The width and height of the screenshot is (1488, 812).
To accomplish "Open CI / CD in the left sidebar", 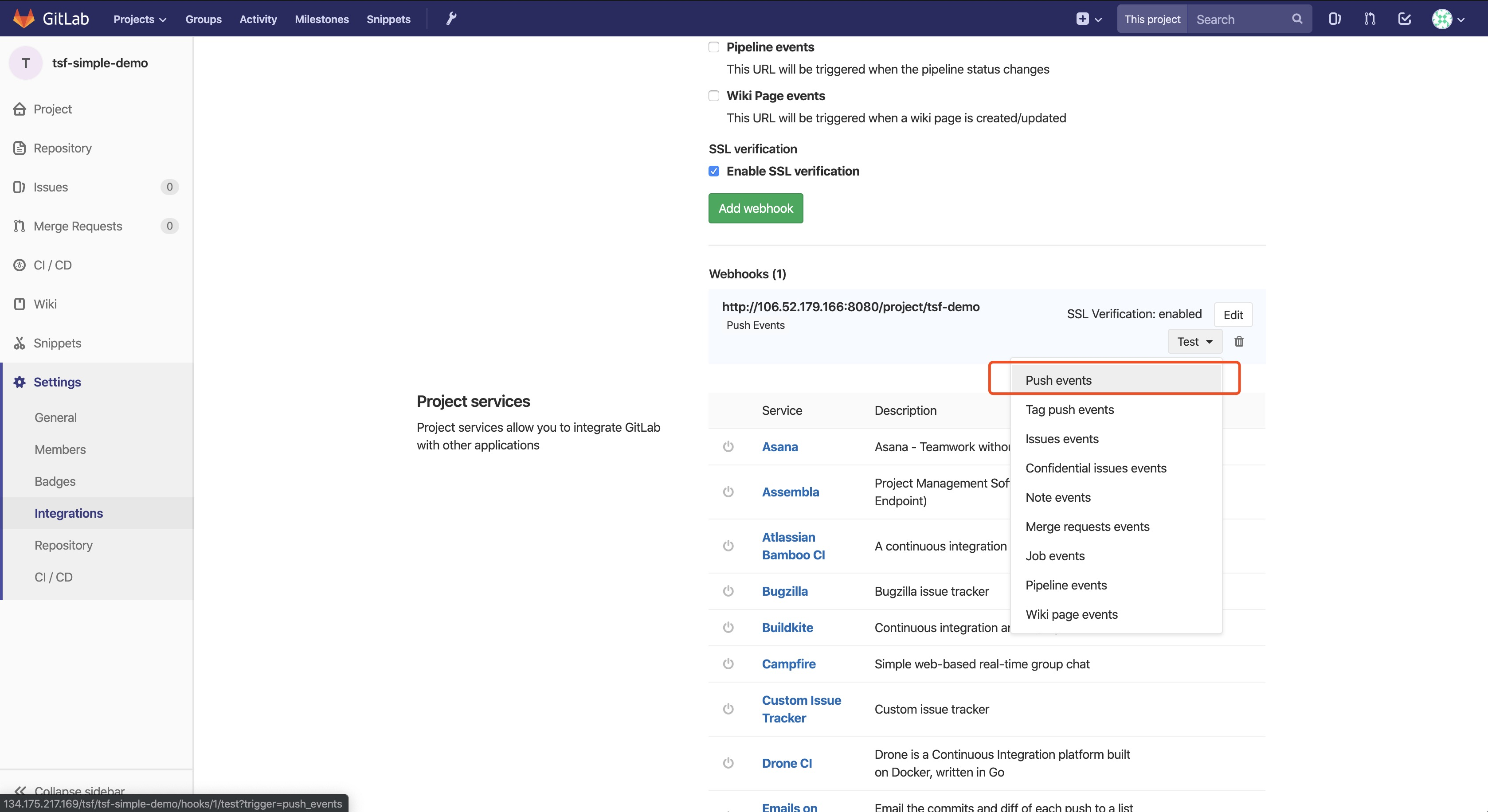I will tap(53, 265).
